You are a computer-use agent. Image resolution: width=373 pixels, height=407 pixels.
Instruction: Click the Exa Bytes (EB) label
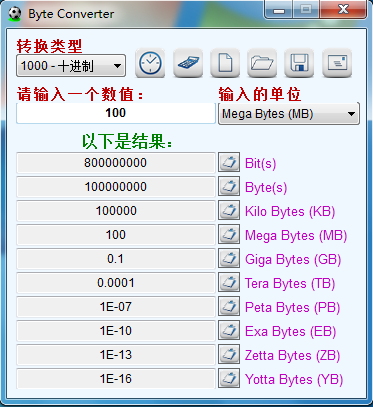point(290,331)
